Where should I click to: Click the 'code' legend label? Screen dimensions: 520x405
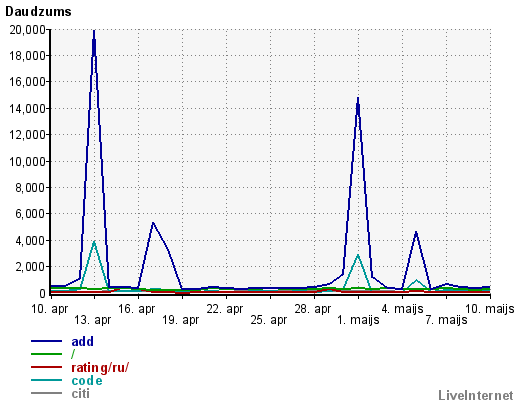pos(87,381)
